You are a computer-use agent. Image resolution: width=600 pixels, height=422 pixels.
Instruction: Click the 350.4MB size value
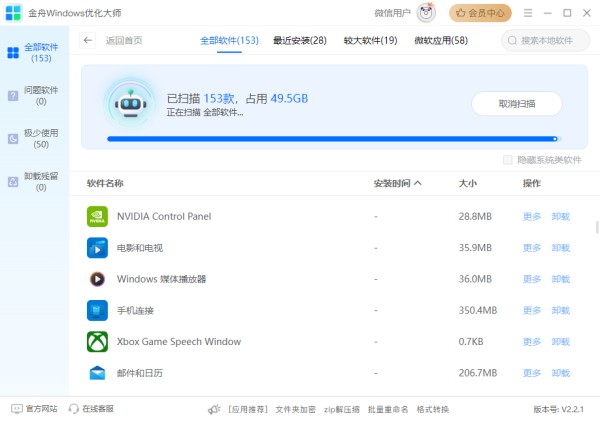tap(478, 310)
